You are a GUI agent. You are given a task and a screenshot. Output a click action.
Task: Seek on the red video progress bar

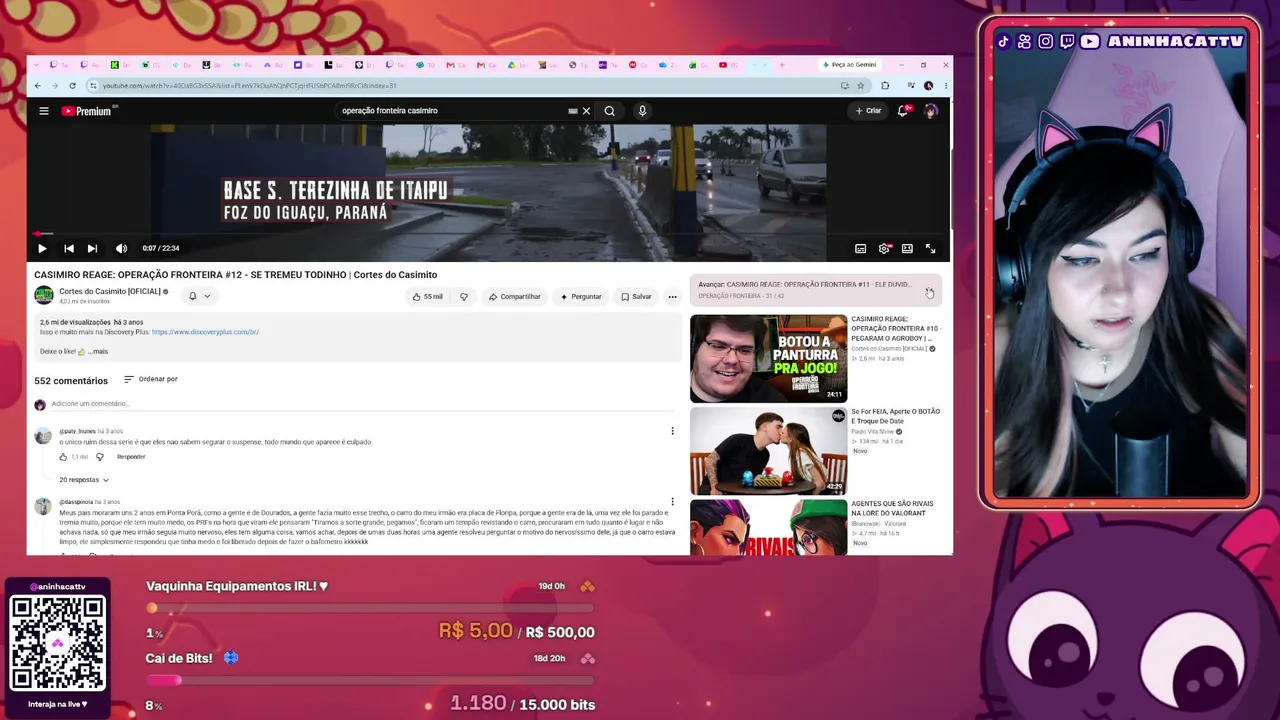pos(488,234)
